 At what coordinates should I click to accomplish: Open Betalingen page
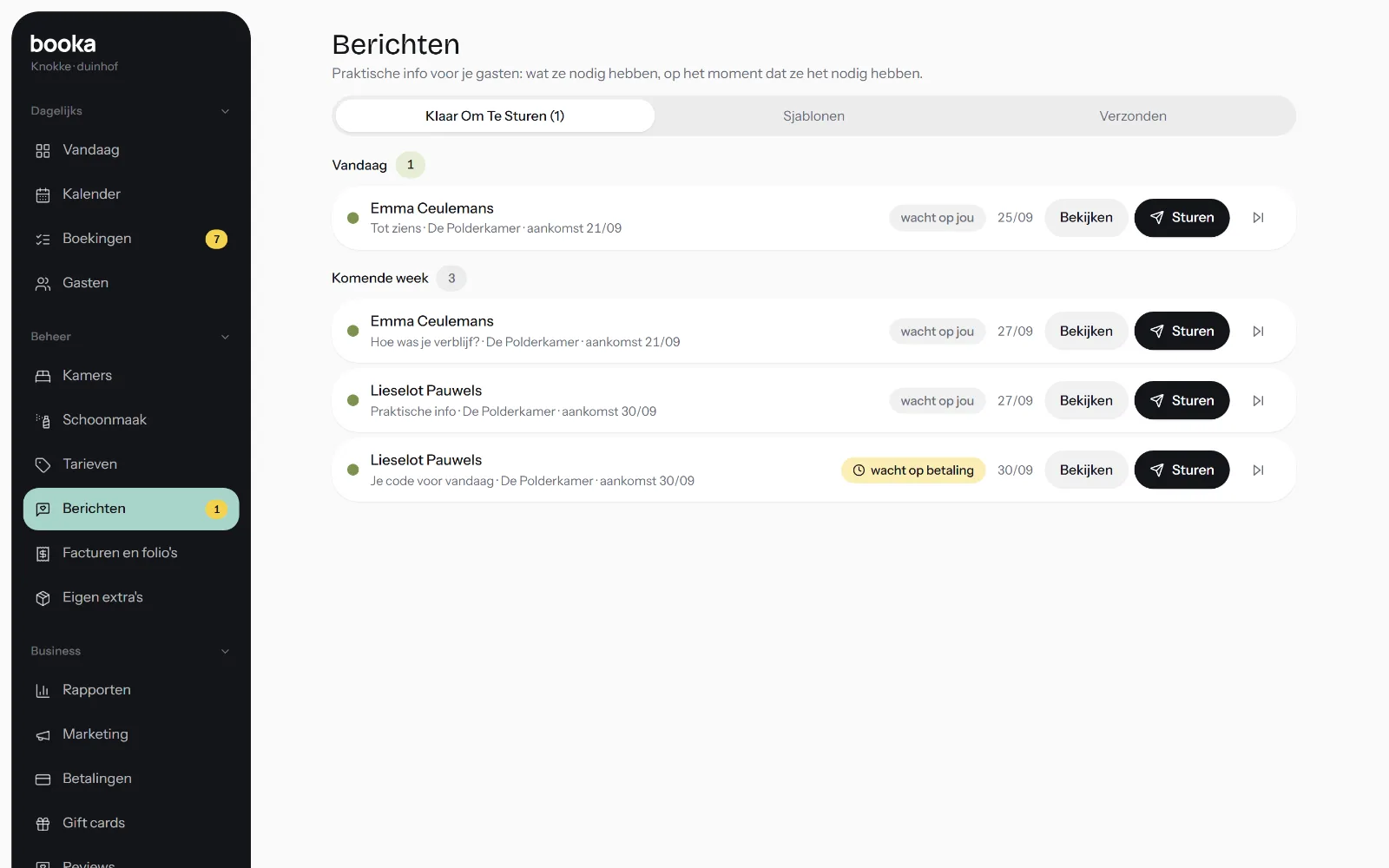(131, 779)
